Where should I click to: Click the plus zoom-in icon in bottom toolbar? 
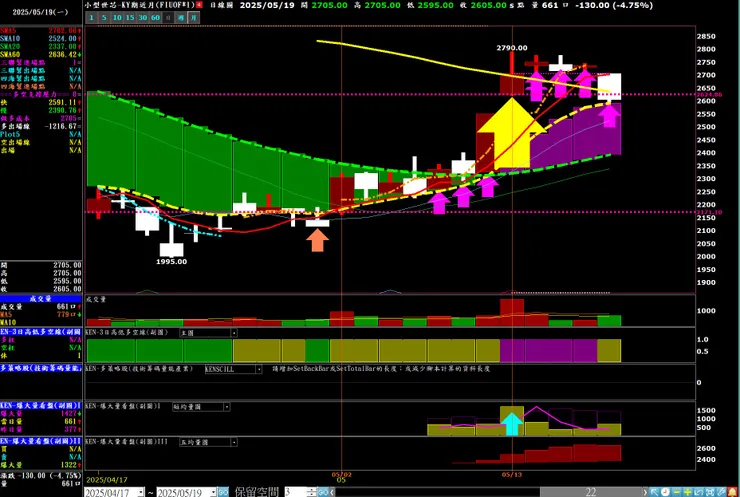click(687, 492)
